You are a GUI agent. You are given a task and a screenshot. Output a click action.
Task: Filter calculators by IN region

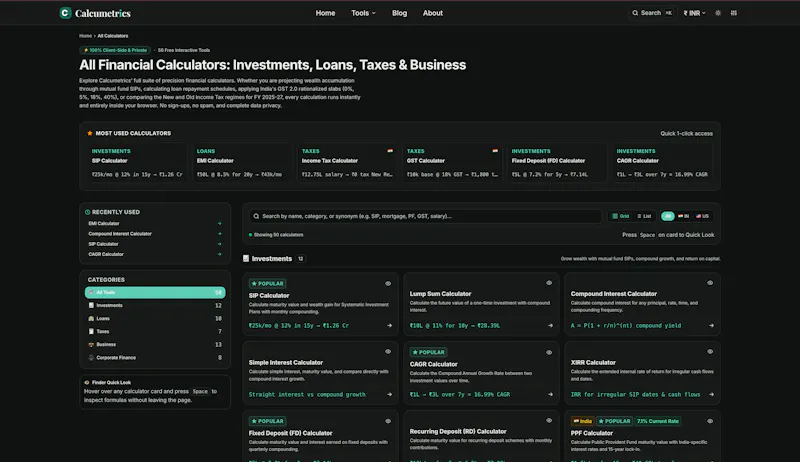click(x=683, y=216)
